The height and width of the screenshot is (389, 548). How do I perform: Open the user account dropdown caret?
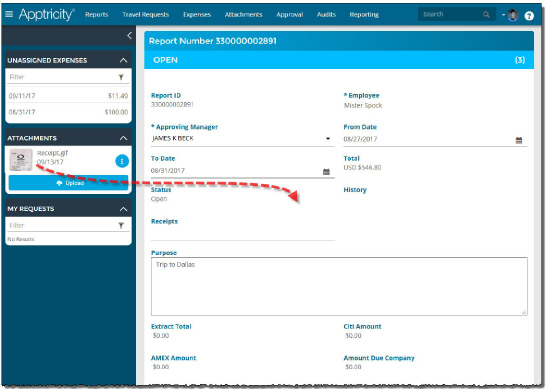point(504,15)
